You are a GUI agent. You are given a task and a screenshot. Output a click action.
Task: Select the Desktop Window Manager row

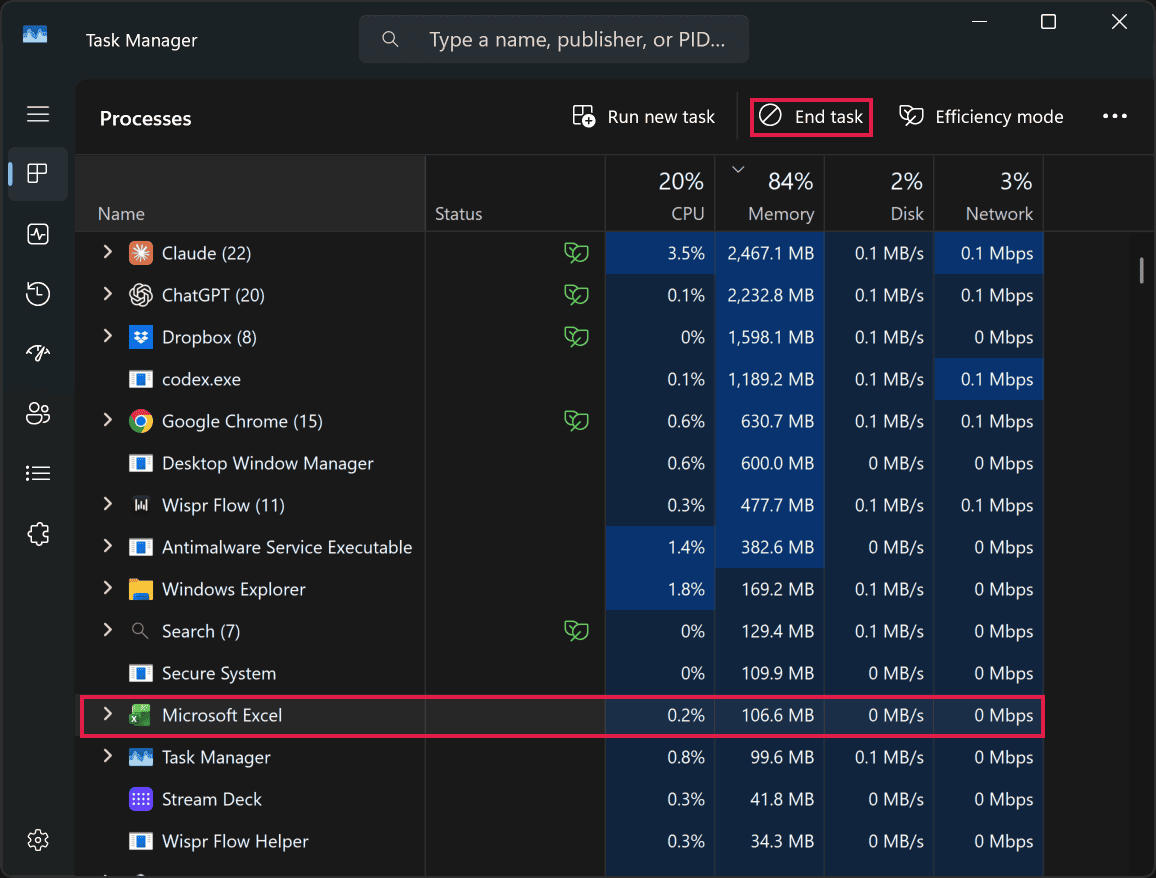tap(560, 463)
